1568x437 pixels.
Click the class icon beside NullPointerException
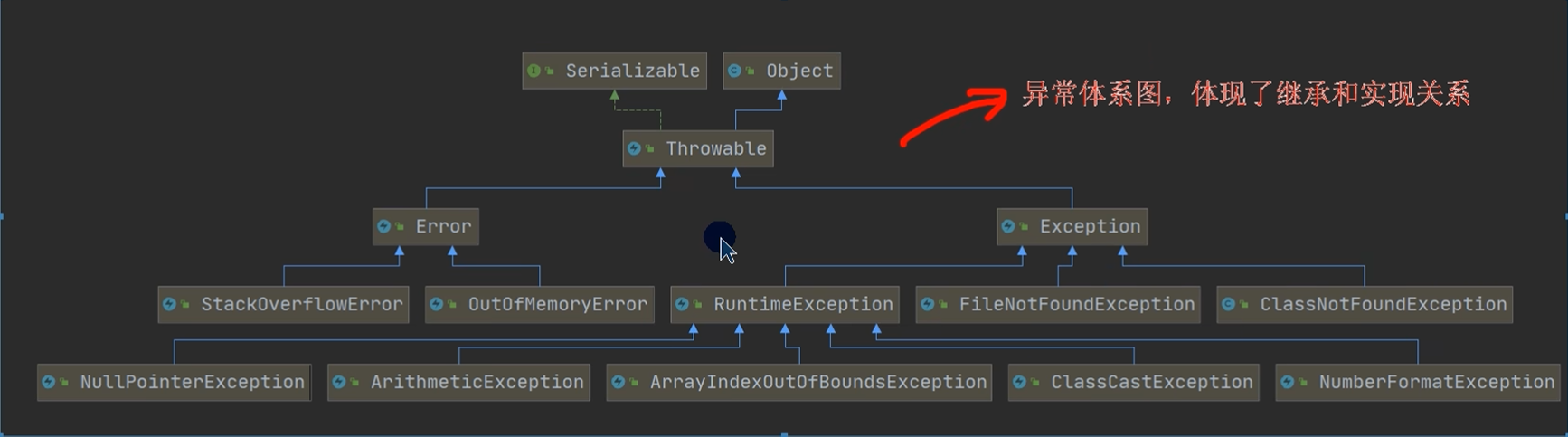[49, 382]
